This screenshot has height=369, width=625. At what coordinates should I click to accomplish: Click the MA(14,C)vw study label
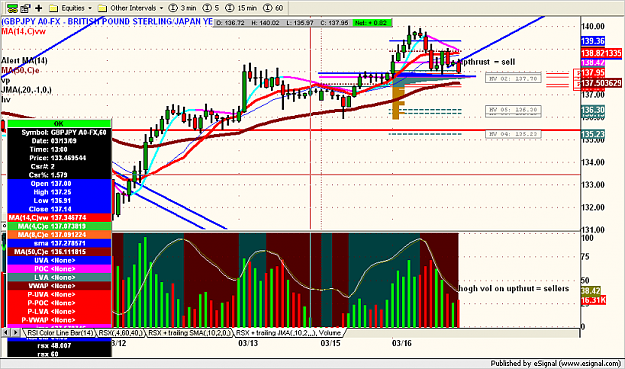click(x=23, y=31)
